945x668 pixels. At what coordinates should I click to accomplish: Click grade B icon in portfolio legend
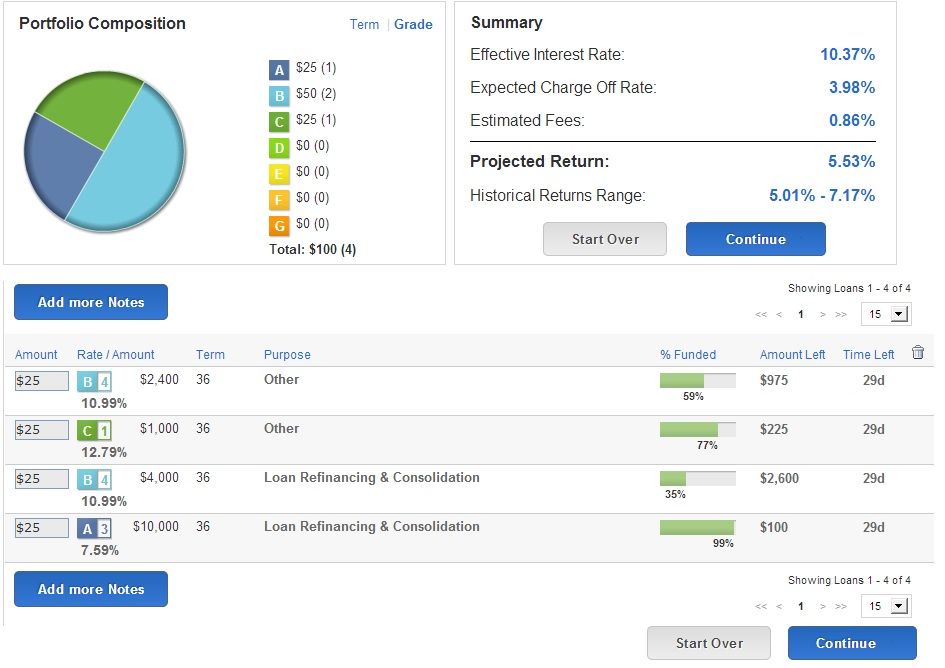pos(279,96)
